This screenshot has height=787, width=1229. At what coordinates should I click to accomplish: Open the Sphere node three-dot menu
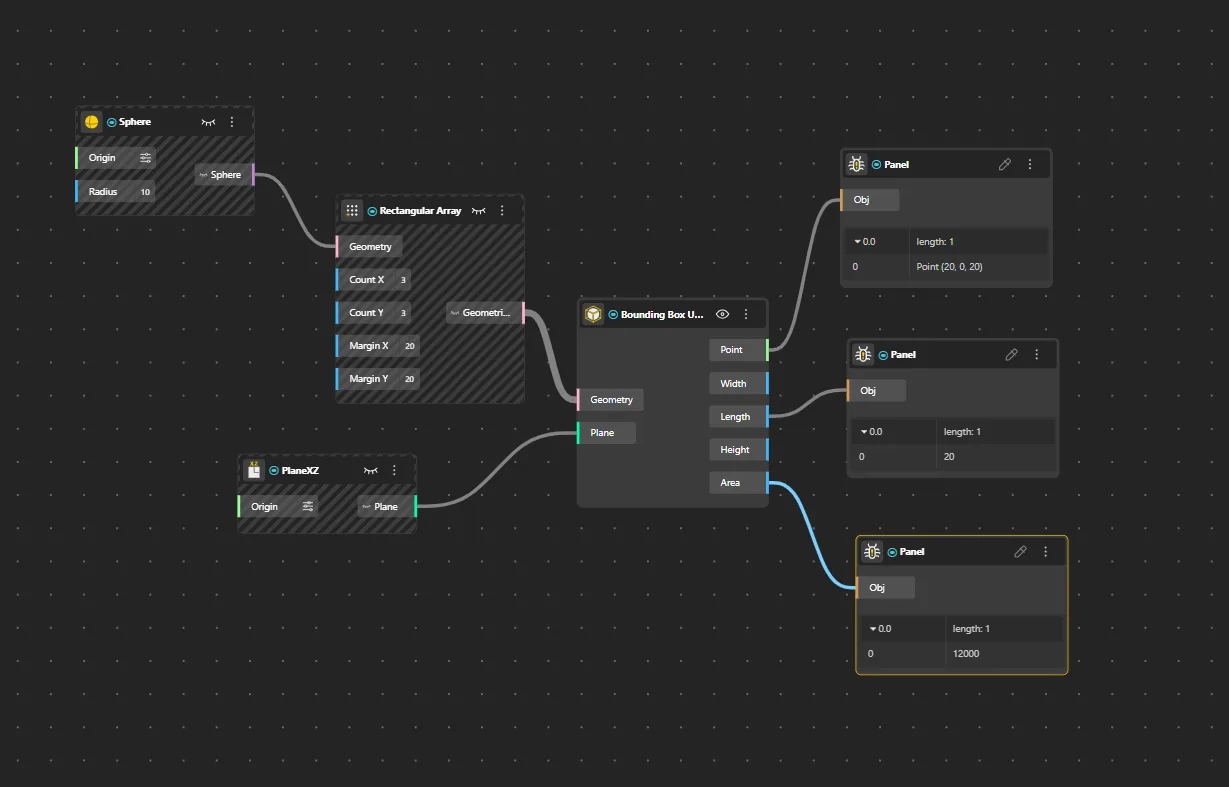point(232,122)
